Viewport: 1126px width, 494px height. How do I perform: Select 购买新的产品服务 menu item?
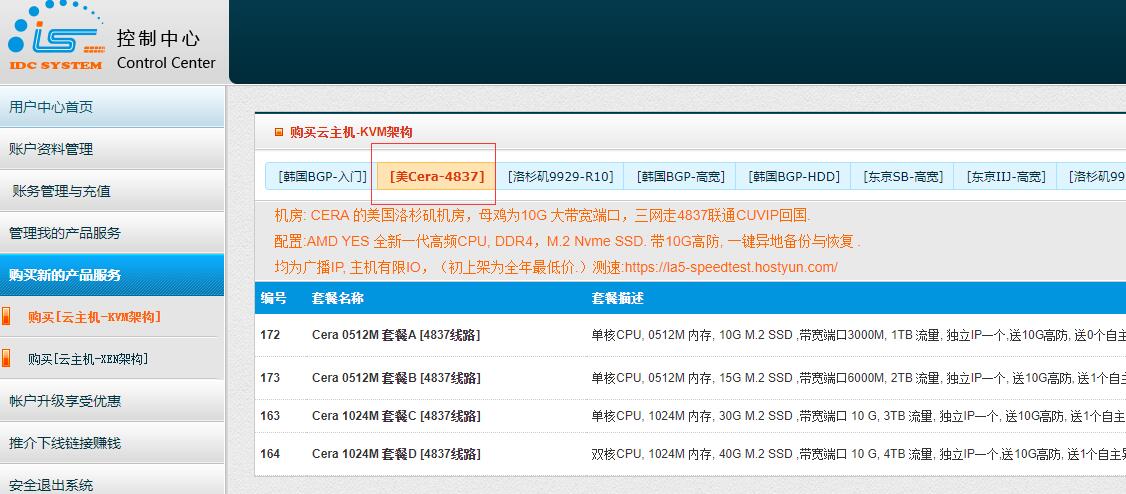(x=112, y=274)
